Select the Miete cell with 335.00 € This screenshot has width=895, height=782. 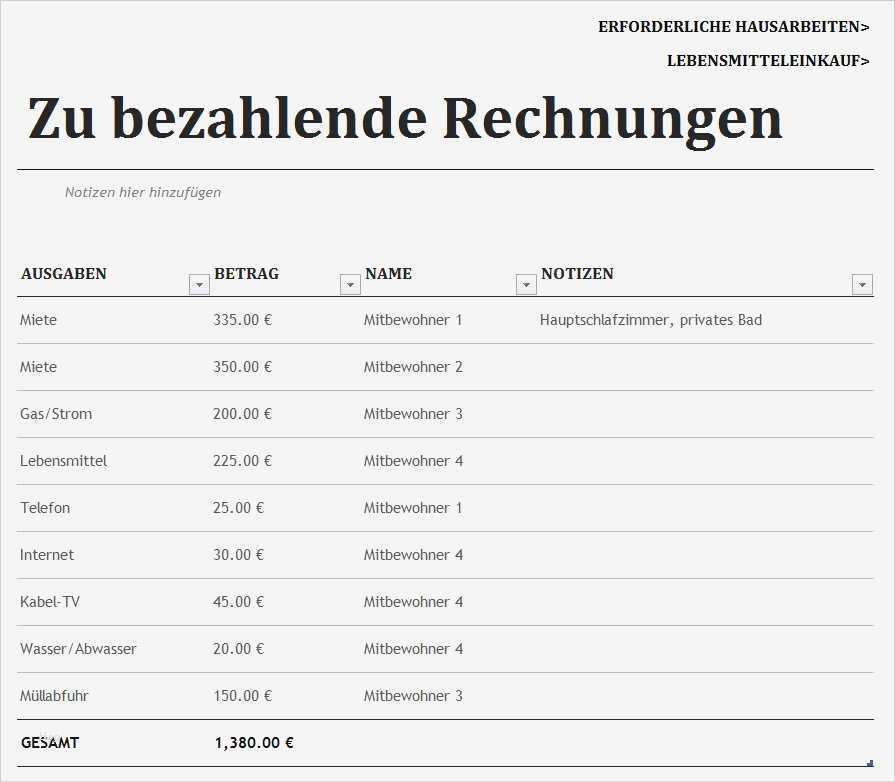(x=38, y=320)
